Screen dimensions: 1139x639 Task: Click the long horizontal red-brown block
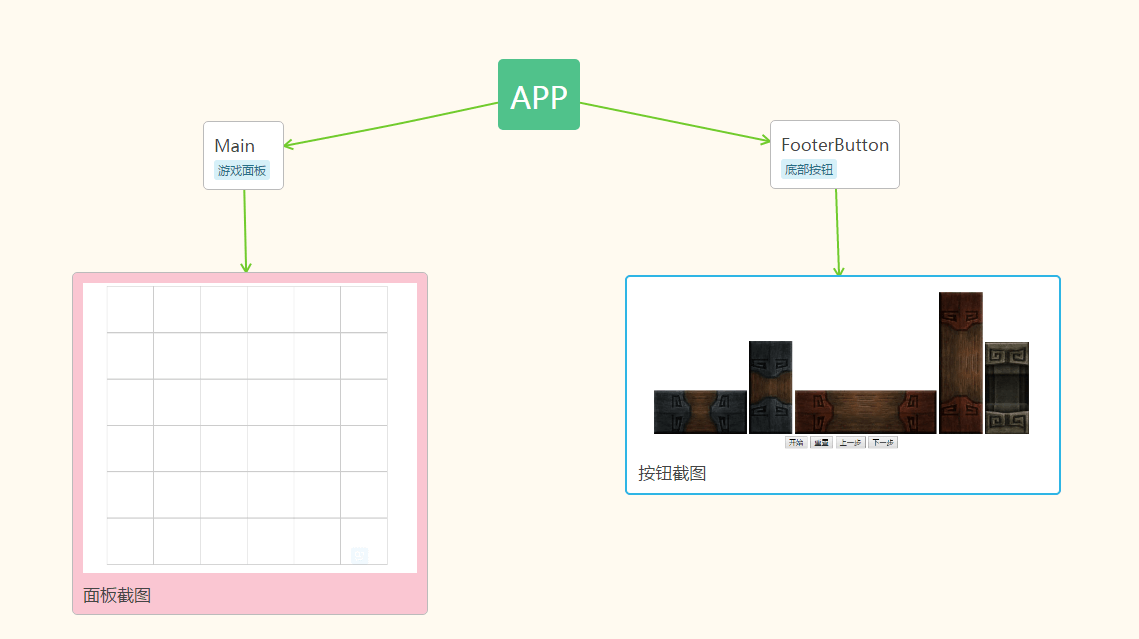point(866,412)
